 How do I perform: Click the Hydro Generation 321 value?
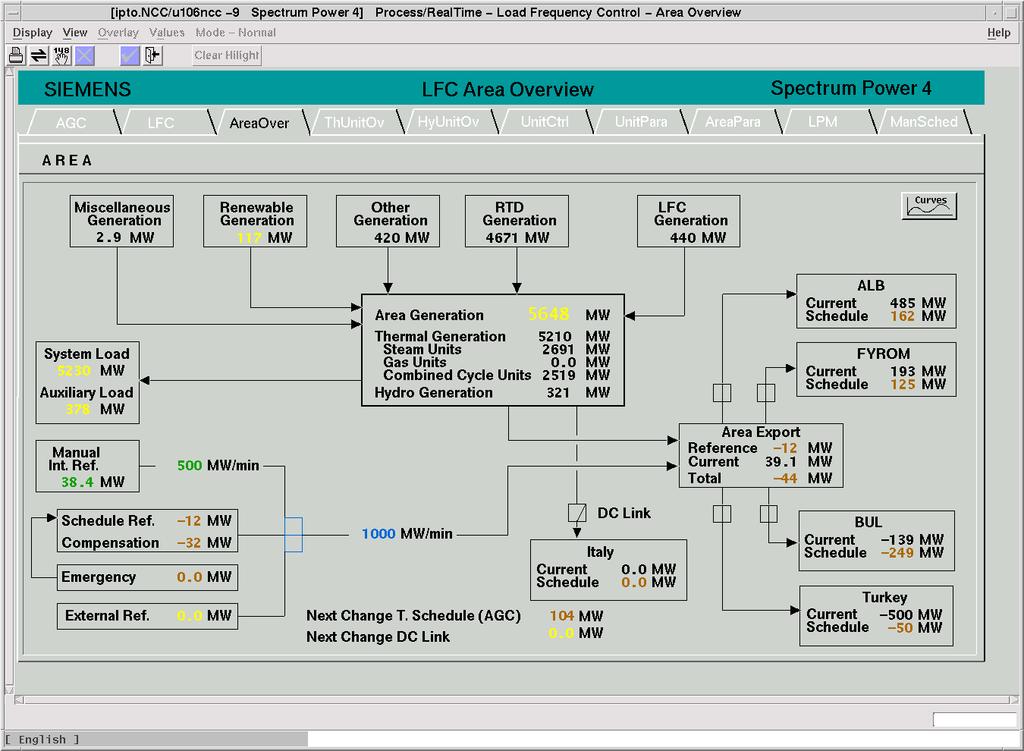pos(558,392)
